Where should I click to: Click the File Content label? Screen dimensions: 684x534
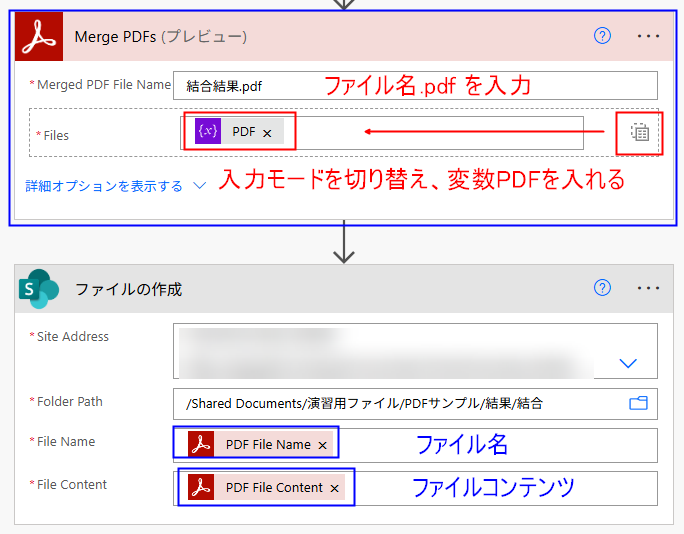(x=72, y=484)
